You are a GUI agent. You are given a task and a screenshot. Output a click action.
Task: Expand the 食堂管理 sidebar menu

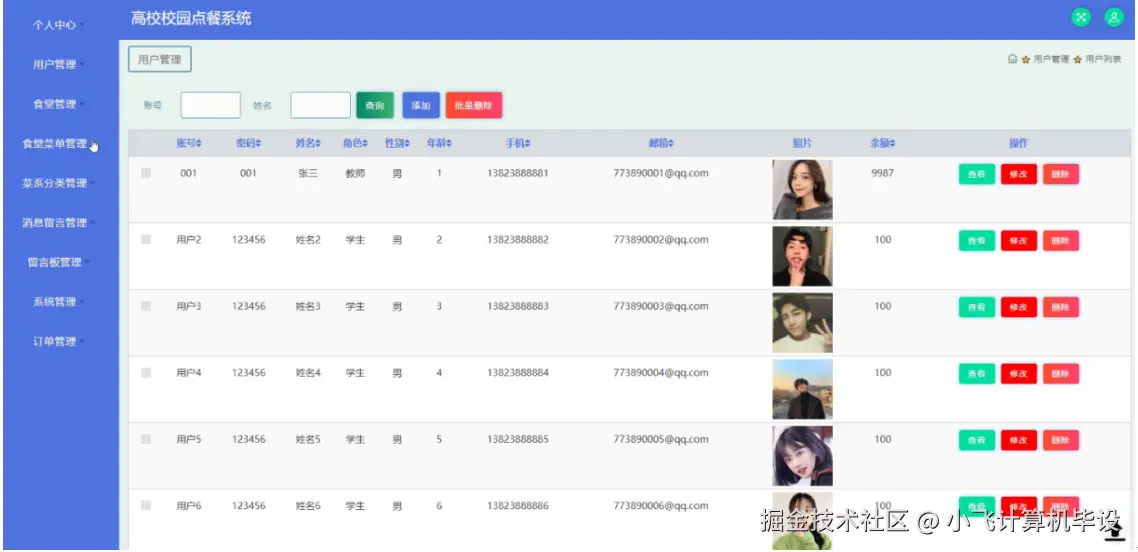[59, 104]
